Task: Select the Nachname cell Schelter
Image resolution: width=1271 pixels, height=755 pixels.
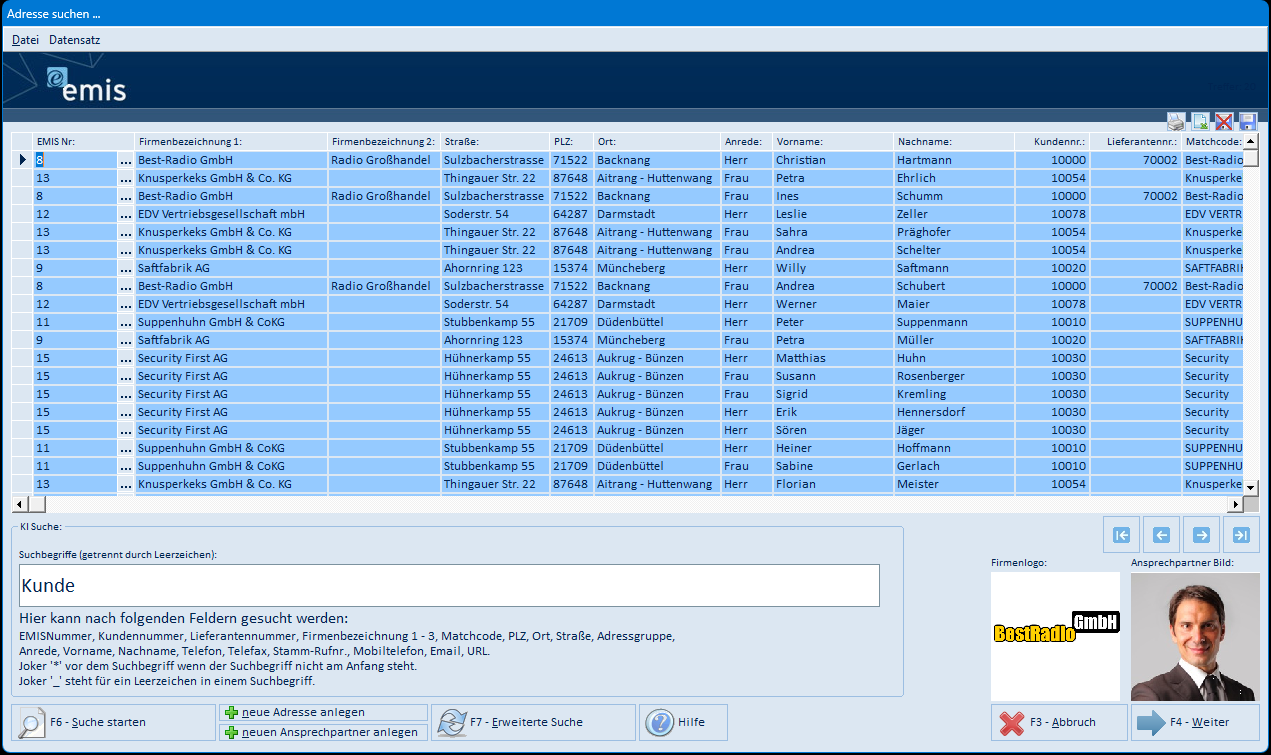Action: tap(954, 250)
